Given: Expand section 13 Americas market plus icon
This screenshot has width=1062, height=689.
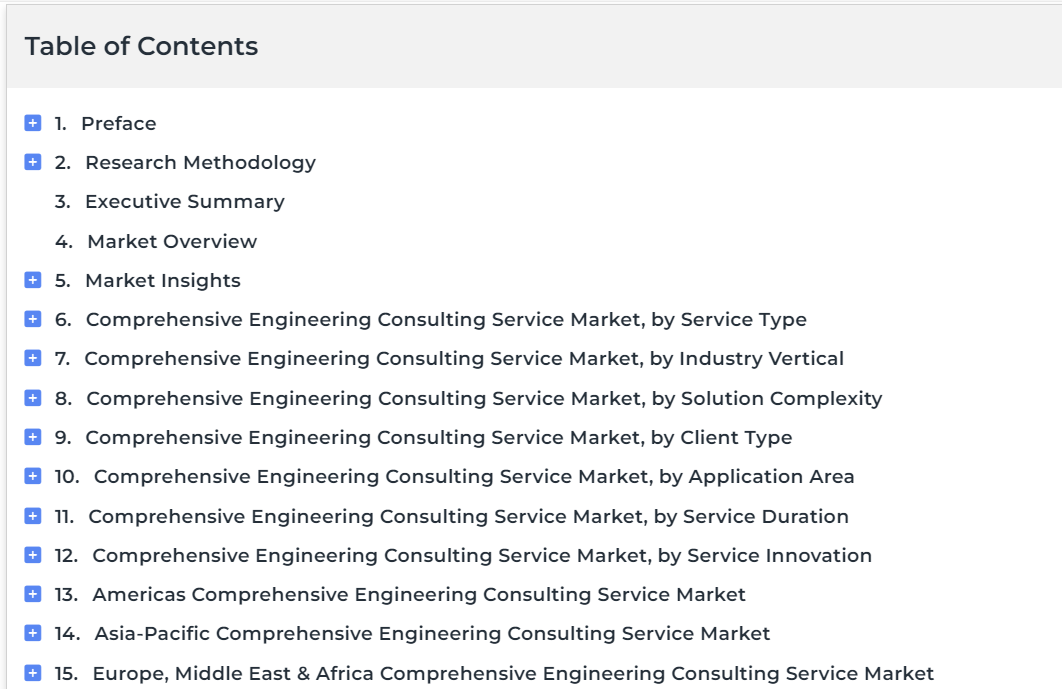Looking at the screenshot, I should 33,594.
